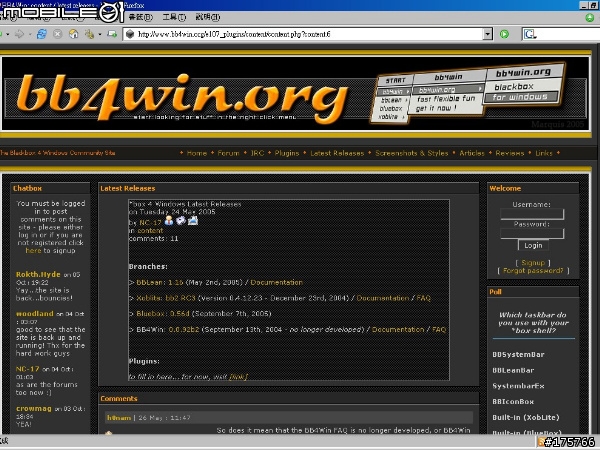Open the dropdown next to the tool icon
The image size is (600, 450).
point(100,34)
